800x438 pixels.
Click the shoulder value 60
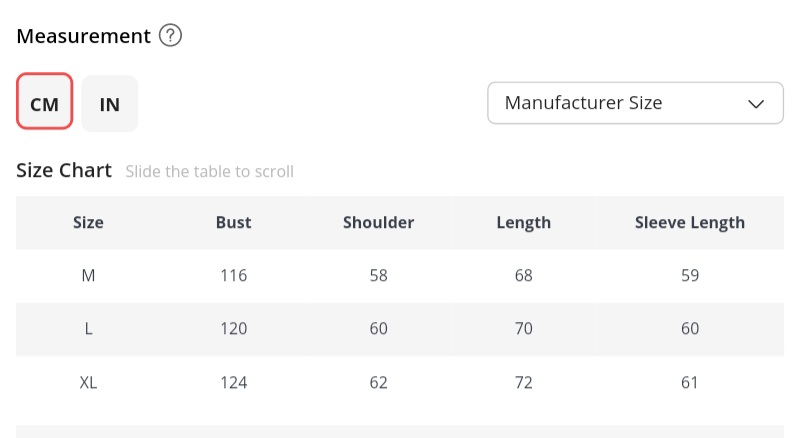point(378,329)
